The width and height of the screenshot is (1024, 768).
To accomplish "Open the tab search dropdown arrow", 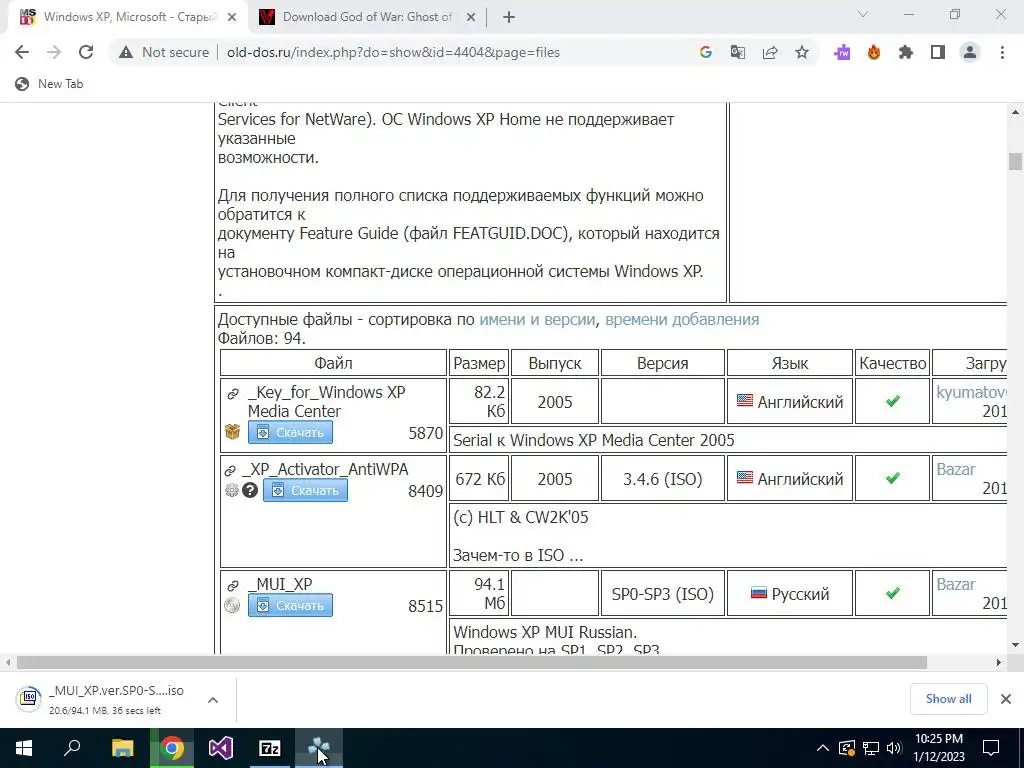I will tap(863, 14).
